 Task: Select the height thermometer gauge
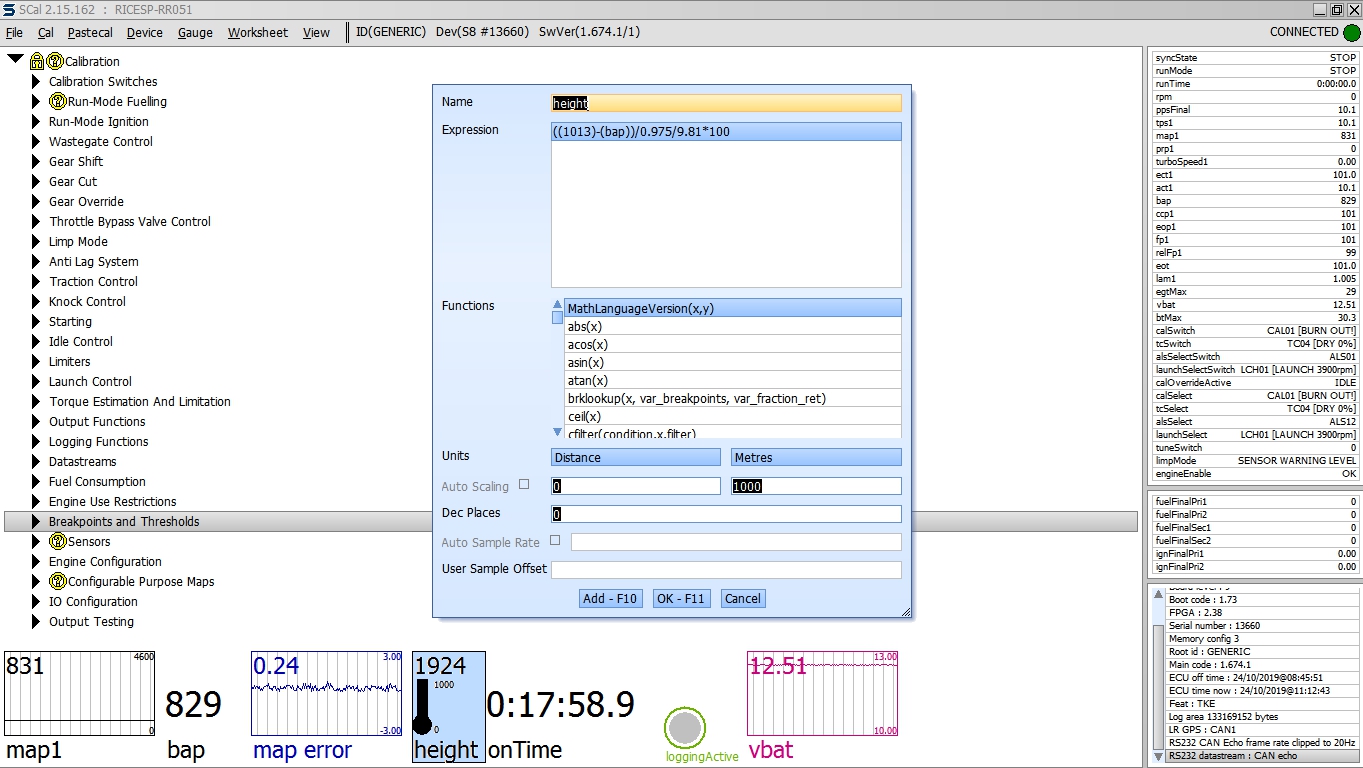click(x=448, y=706)
